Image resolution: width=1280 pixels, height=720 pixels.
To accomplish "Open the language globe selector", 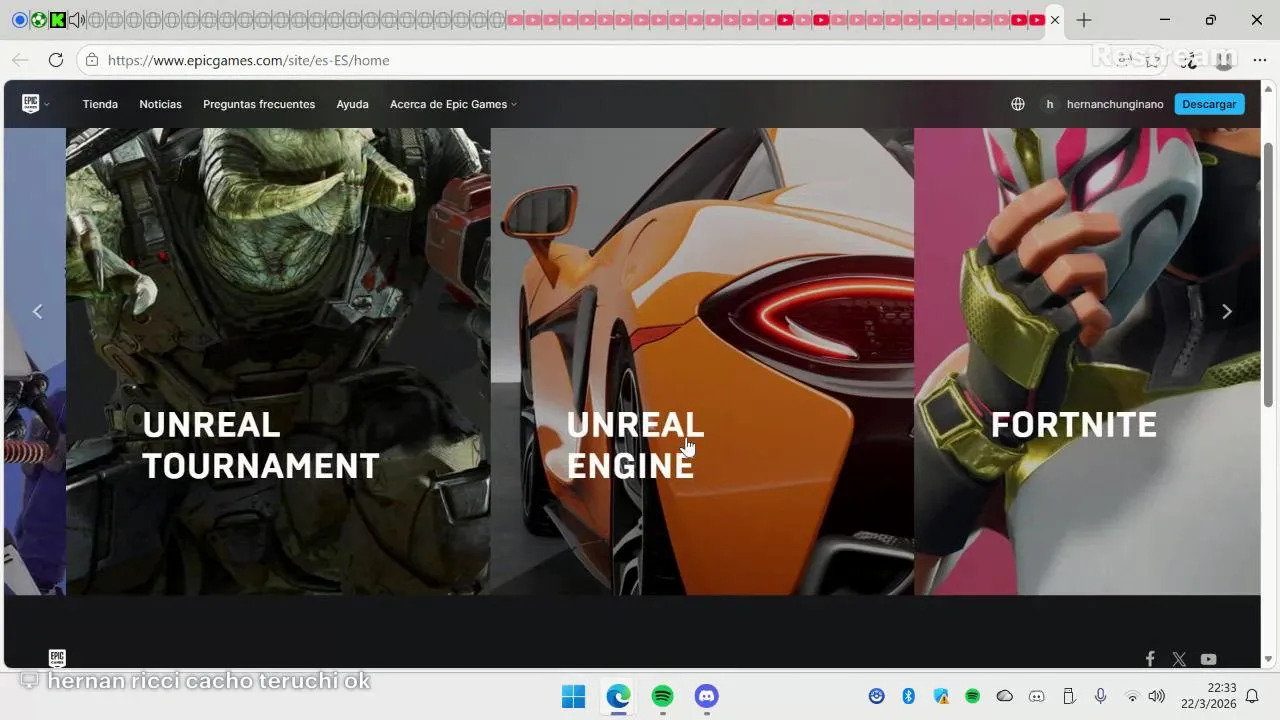I will pos(1018,104).
